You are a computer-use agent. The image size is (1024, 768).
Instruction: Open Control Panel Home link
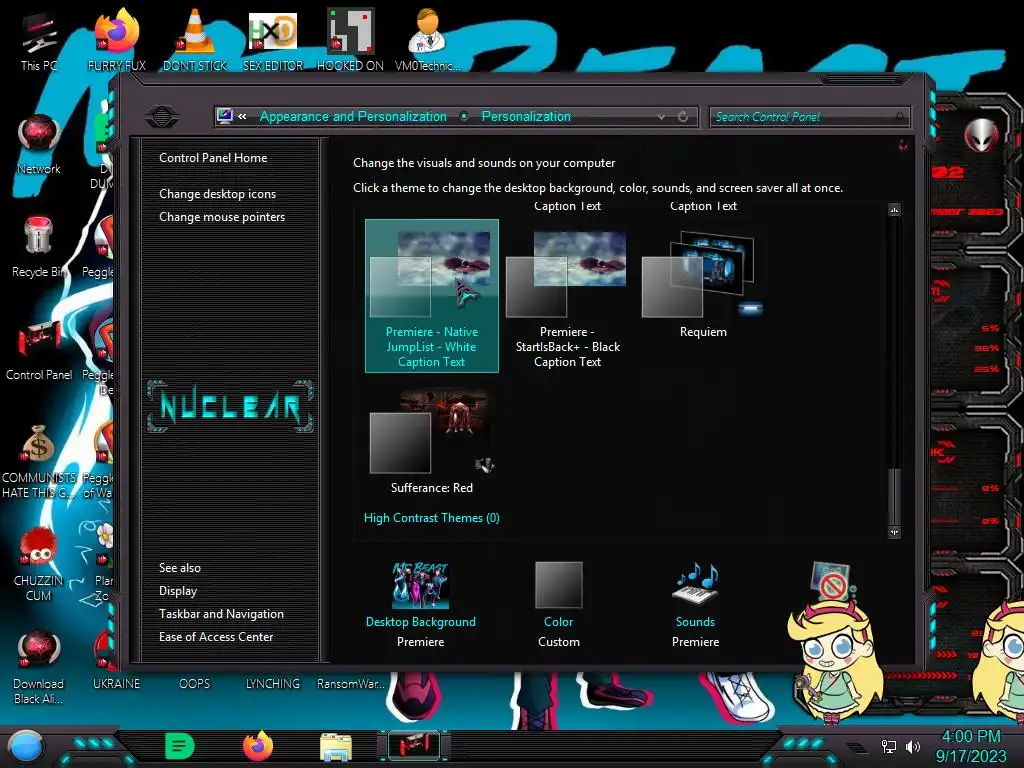tap(213, 157)
